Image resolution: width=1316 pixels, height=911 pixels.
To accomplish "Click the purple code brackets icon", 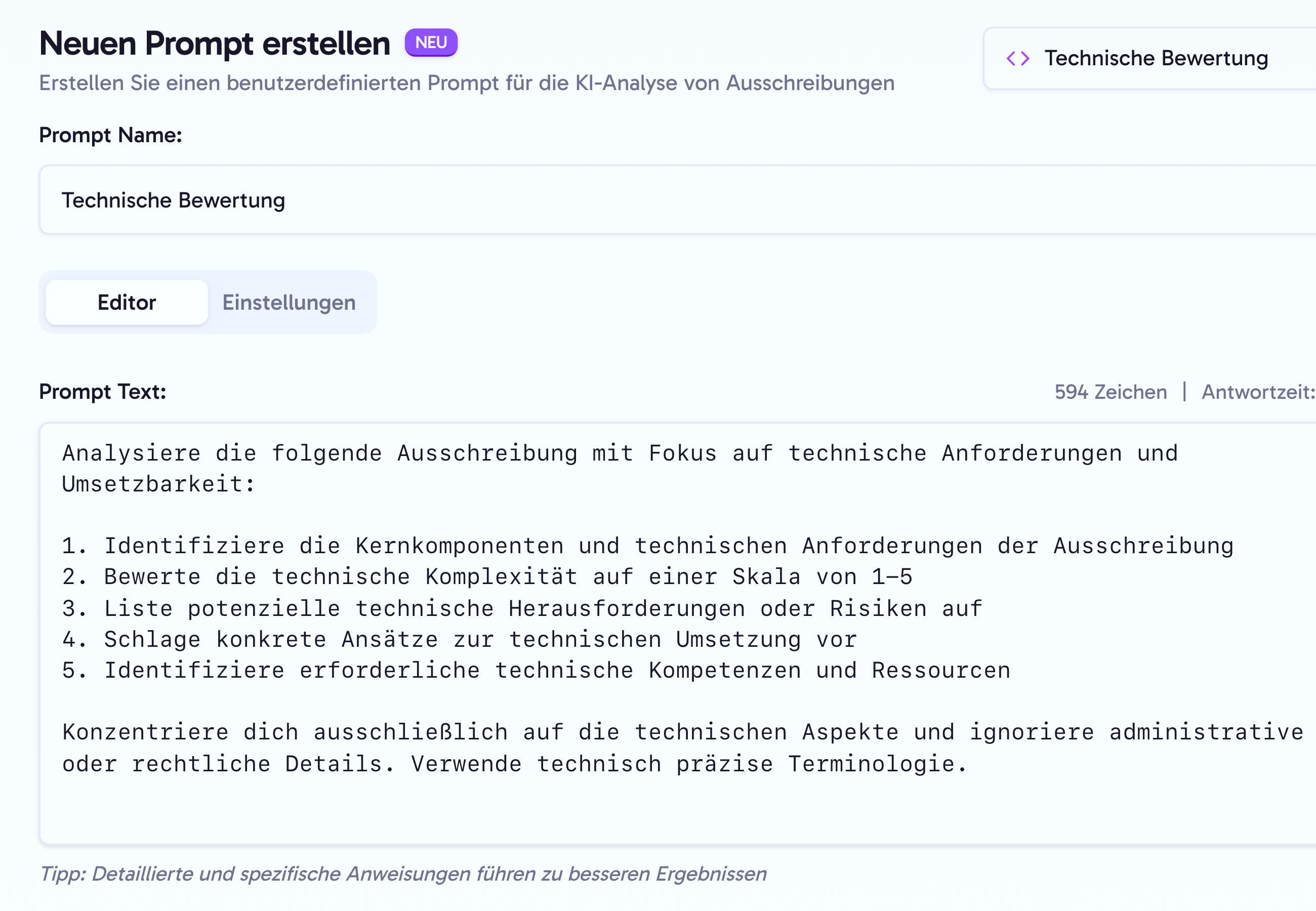I will pos(1017,58).
